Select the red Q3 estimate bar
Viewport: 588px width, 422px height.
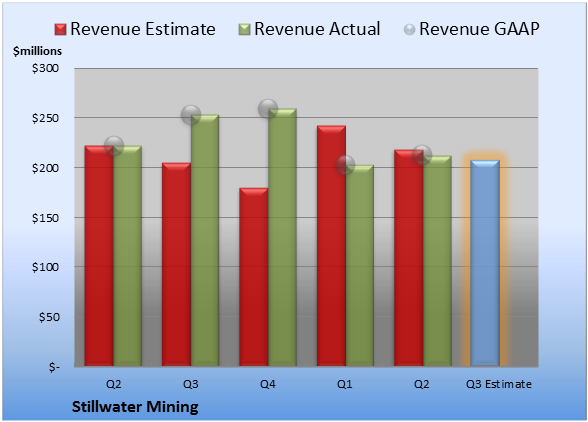point(177,264)
